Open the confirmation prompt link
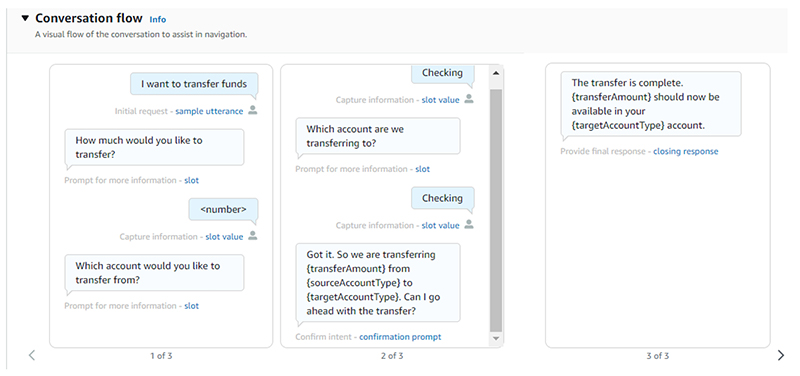The height and width of the screenshot is (376, 800). coord(400,337)
